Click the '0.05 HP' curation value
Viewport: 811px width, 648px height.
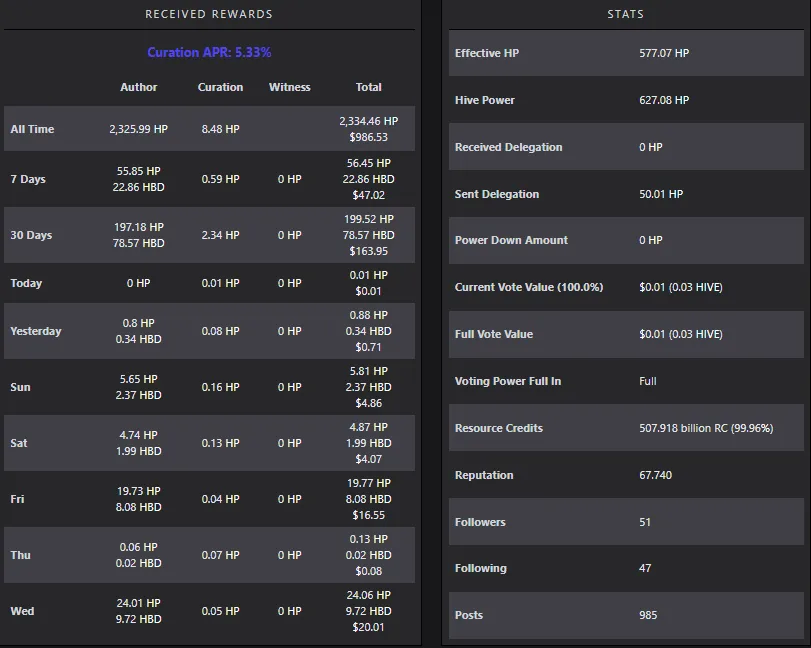220,611
